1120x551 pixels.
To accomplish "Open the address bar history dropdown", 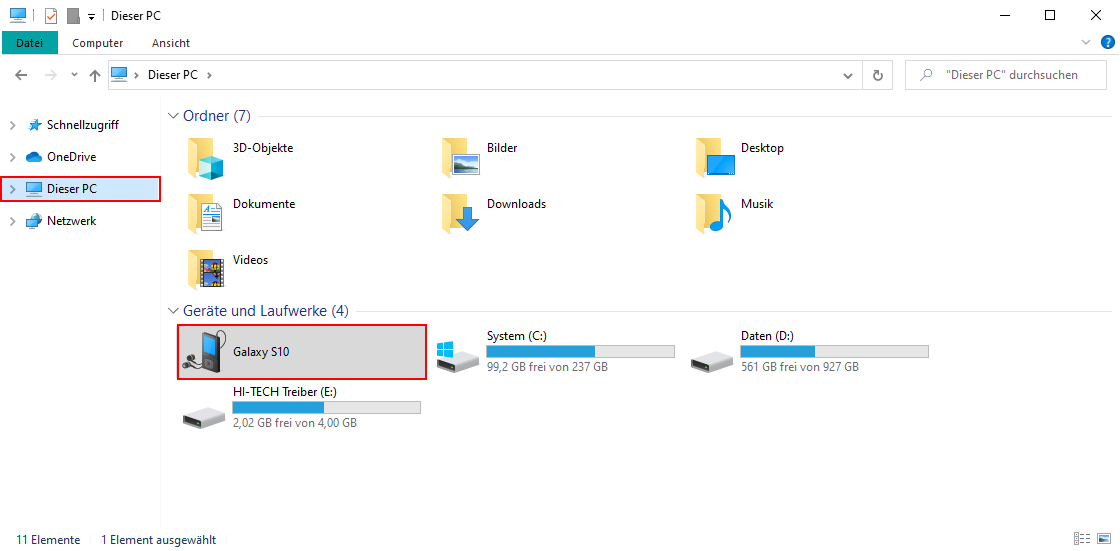I will (x=848, y=75).
